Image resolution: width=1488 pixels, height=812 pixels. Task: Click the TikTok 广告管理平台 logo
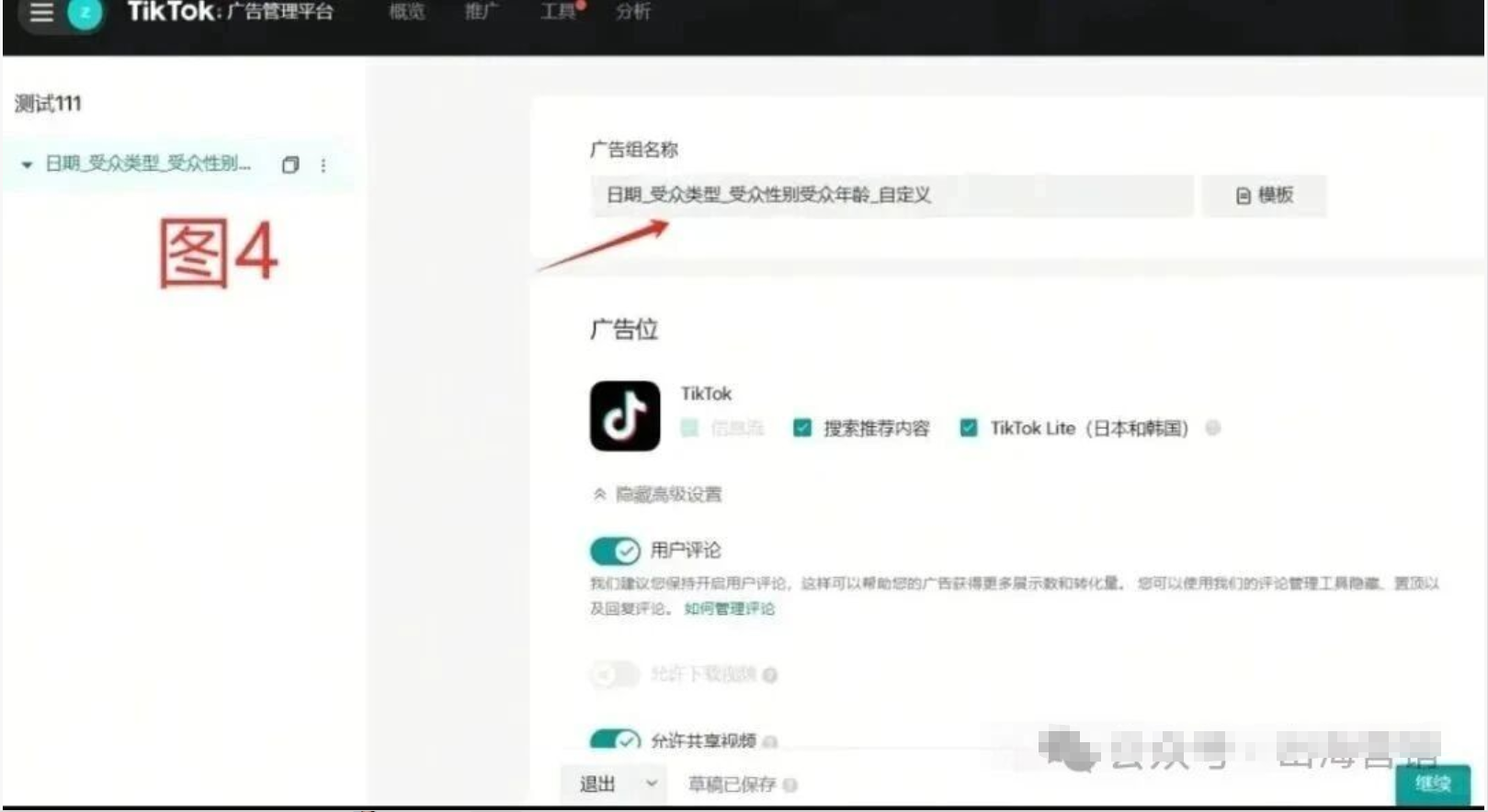click(x=230, y=12)
